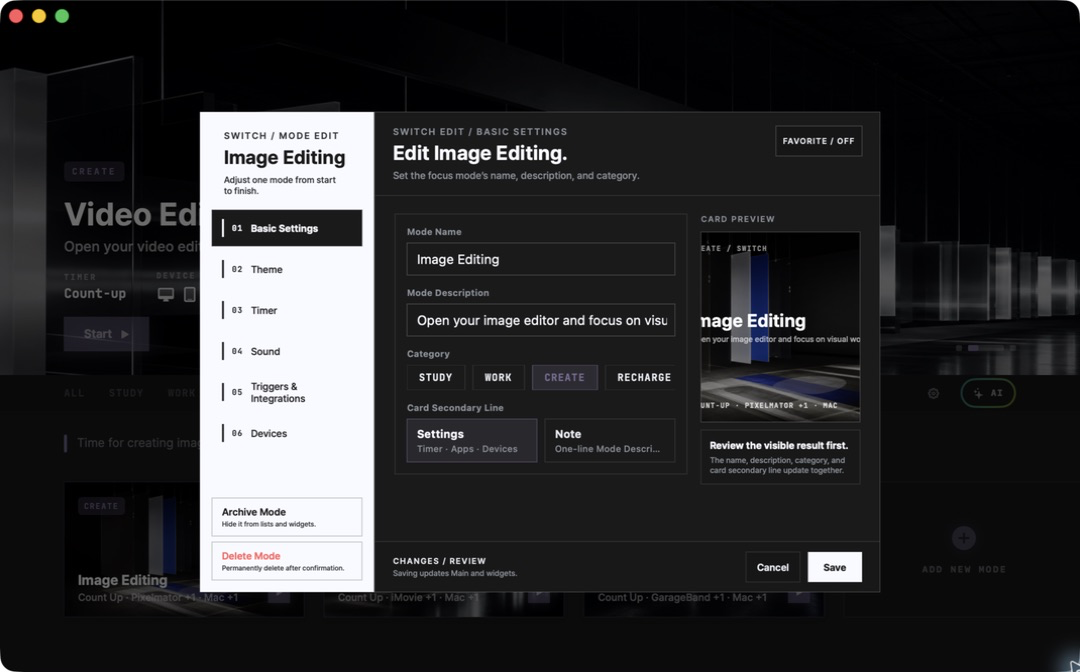1080x672 pixels.
Task: Open the Basic Settings step
Action: (287, 228)
